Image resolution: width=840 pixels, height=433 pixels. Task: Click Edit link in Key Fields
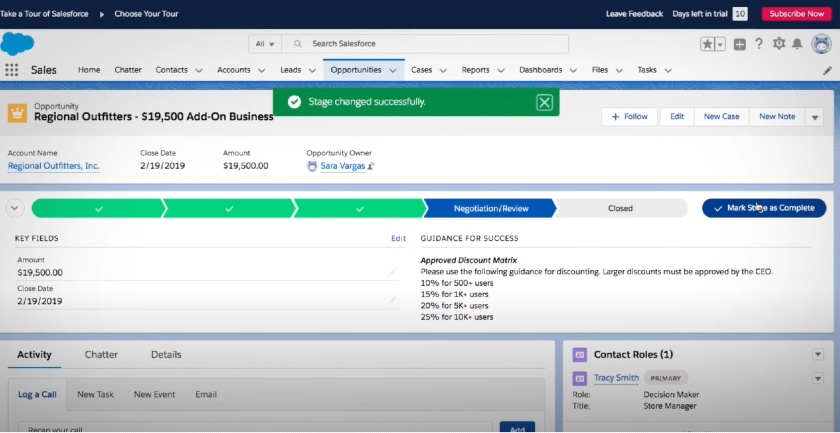[399, 238]
